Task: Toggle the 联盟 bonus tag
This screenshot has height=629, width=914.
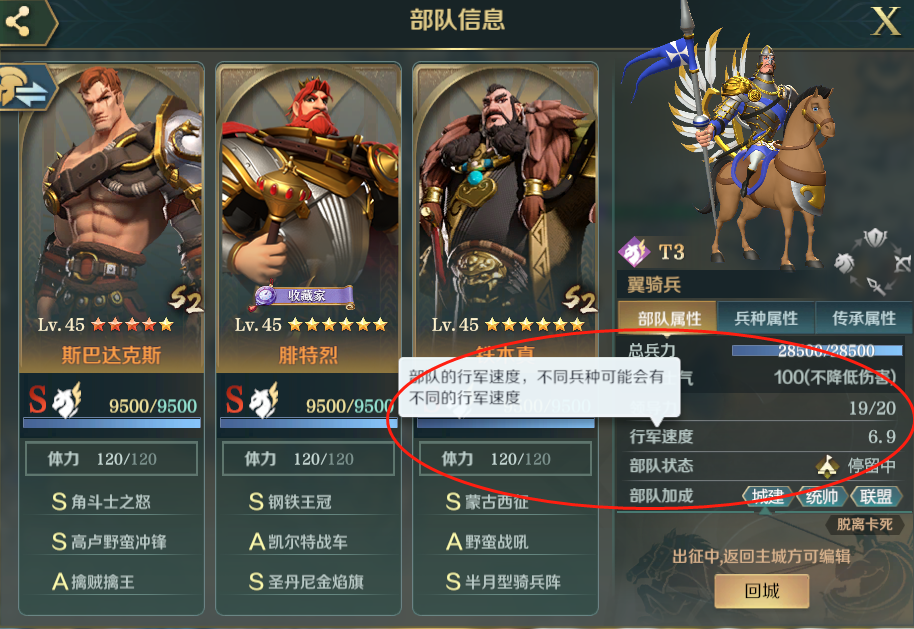Action: [x=876, y=496]
